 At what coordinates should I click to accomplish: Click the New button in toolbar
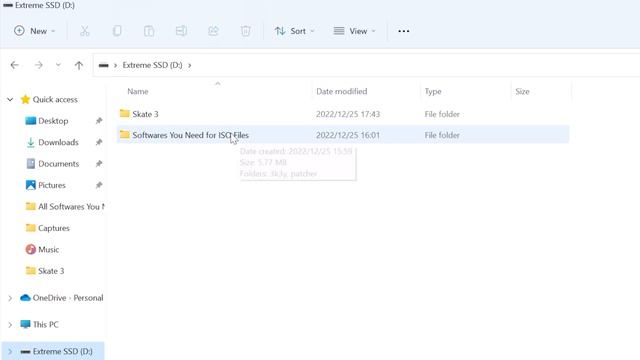coord(34,31)
